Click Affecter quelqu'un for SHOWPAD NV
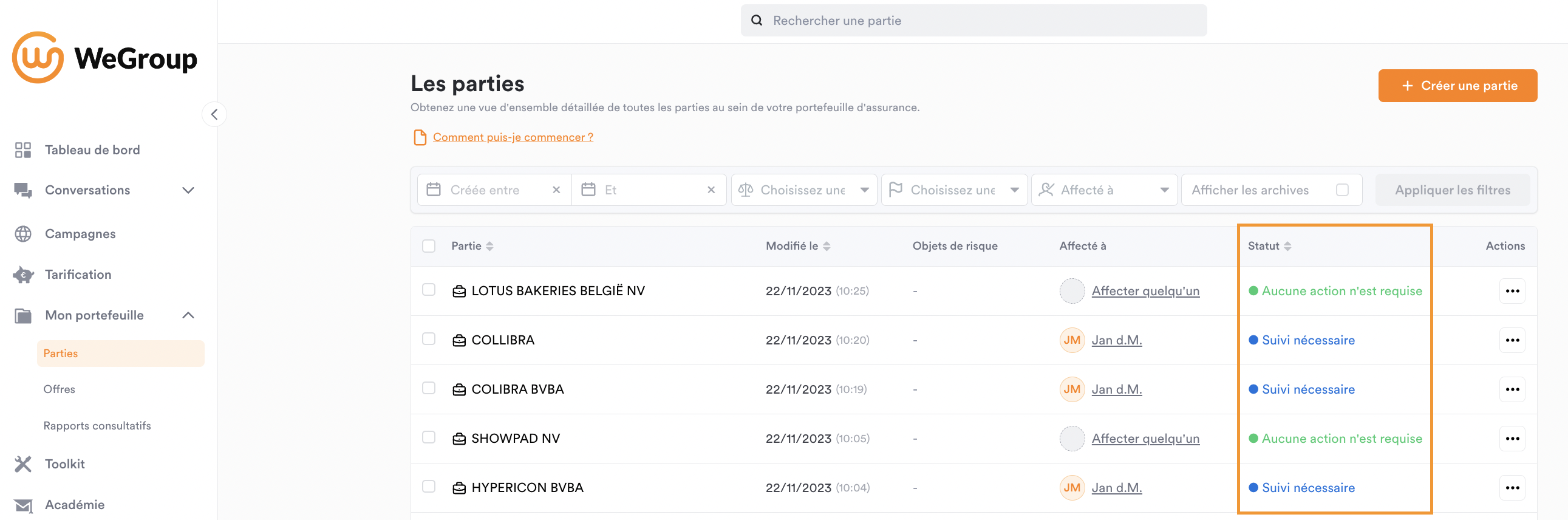The height and width of the screenshot is (520, 1568). tap(1145, 439)
